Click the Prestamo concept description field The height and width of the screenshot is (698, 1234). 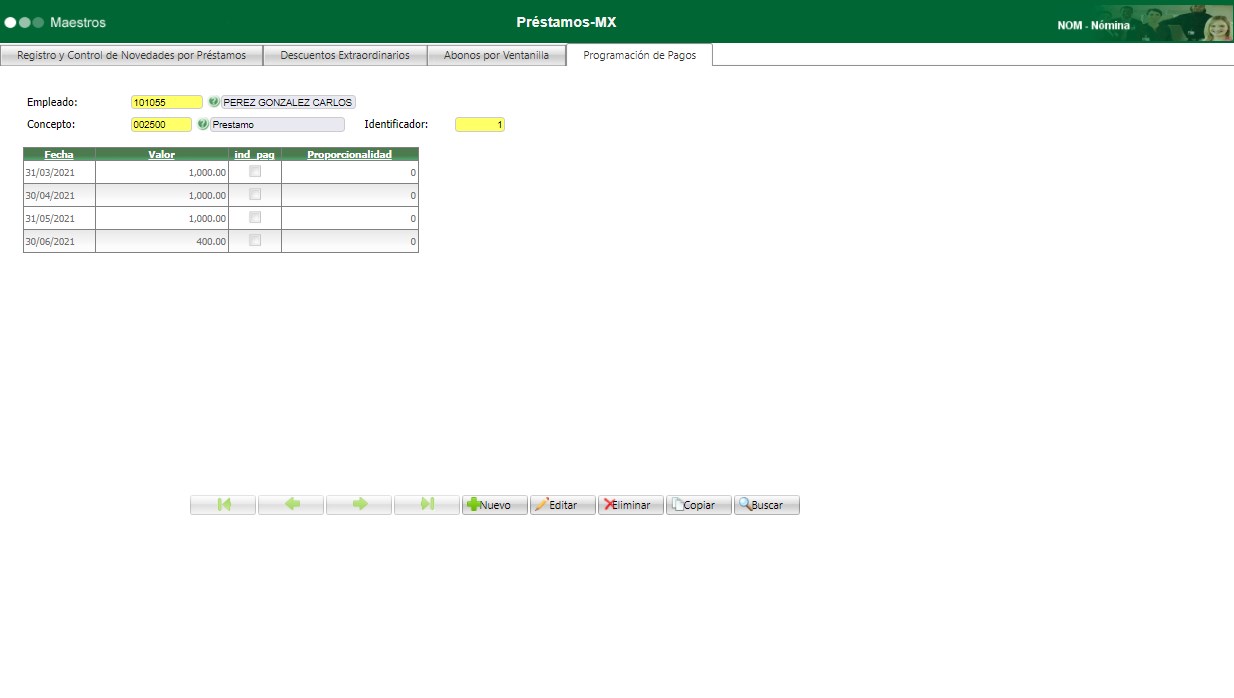(277, 125)
